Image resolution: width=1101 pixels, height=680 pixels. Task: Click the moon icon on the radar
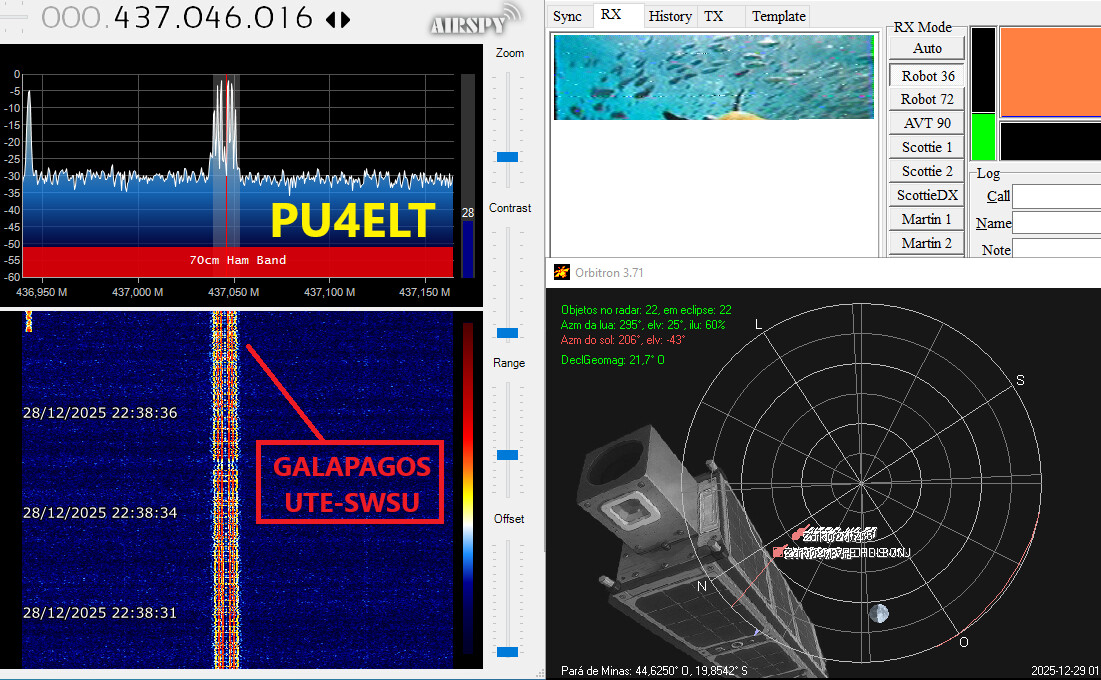[878, 613]
